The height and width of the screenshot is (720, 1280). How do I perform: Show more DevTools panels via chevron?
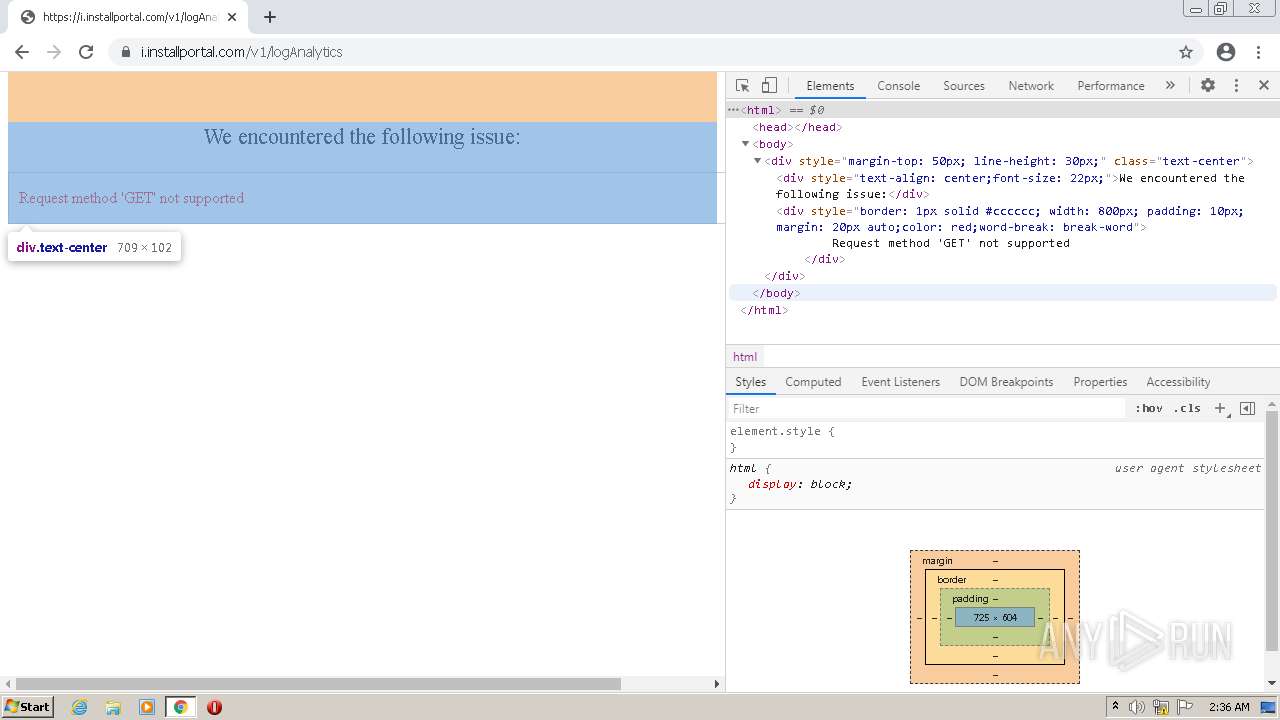1170,86
